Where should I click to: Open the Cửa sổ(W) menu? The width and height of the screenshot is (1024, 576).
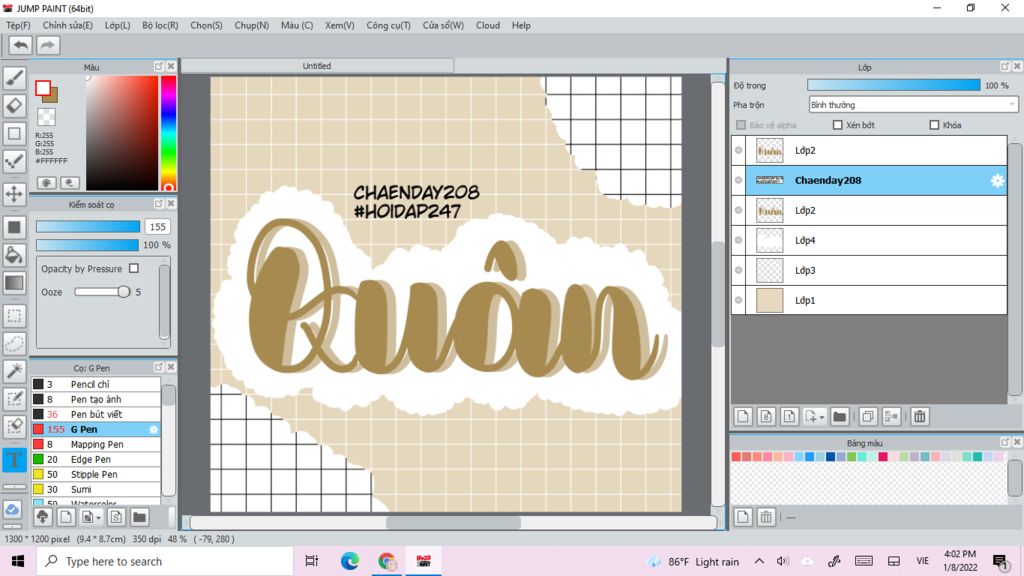coord(443,25)
